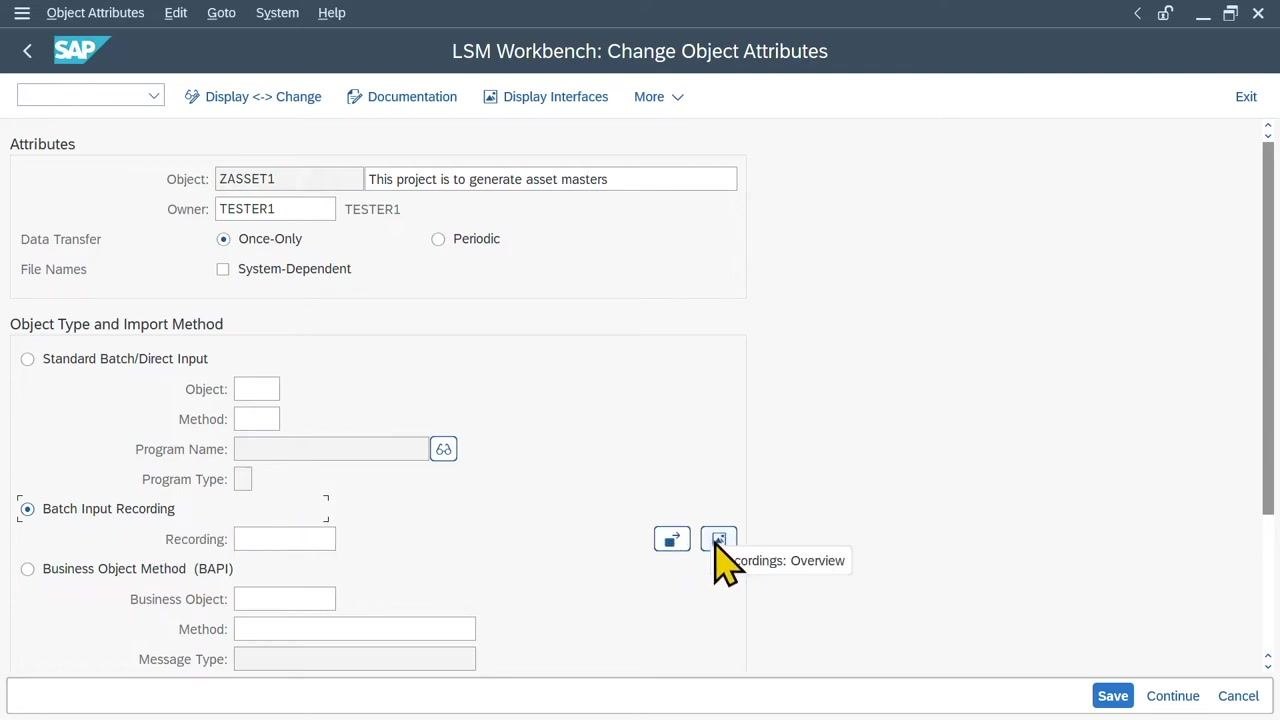Click the recording button left of Overview
The width and height of the screenshot is (1280, 720).
pos(672,539)
